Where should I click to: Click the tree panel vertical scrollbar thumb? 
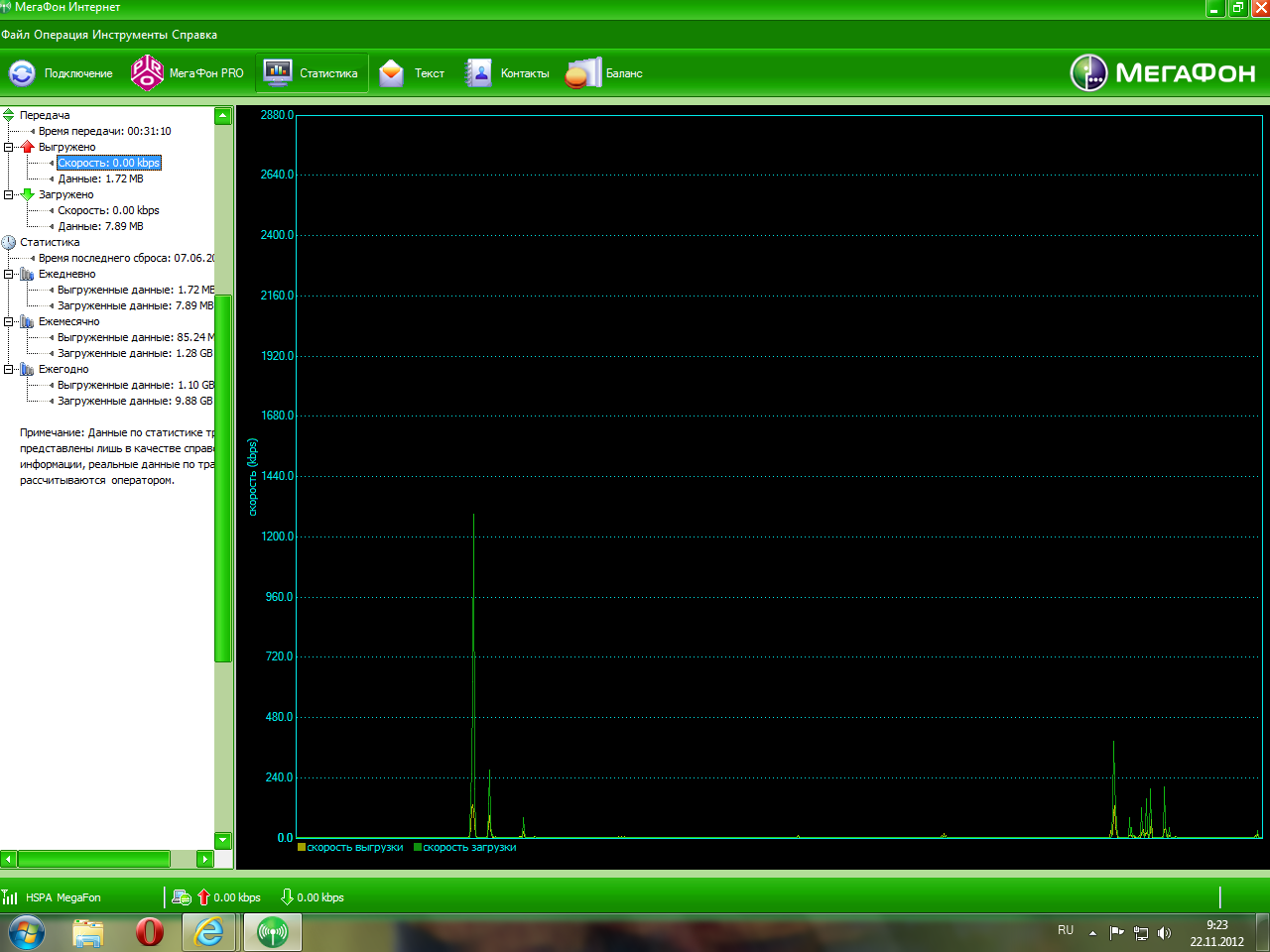[223, 478]
